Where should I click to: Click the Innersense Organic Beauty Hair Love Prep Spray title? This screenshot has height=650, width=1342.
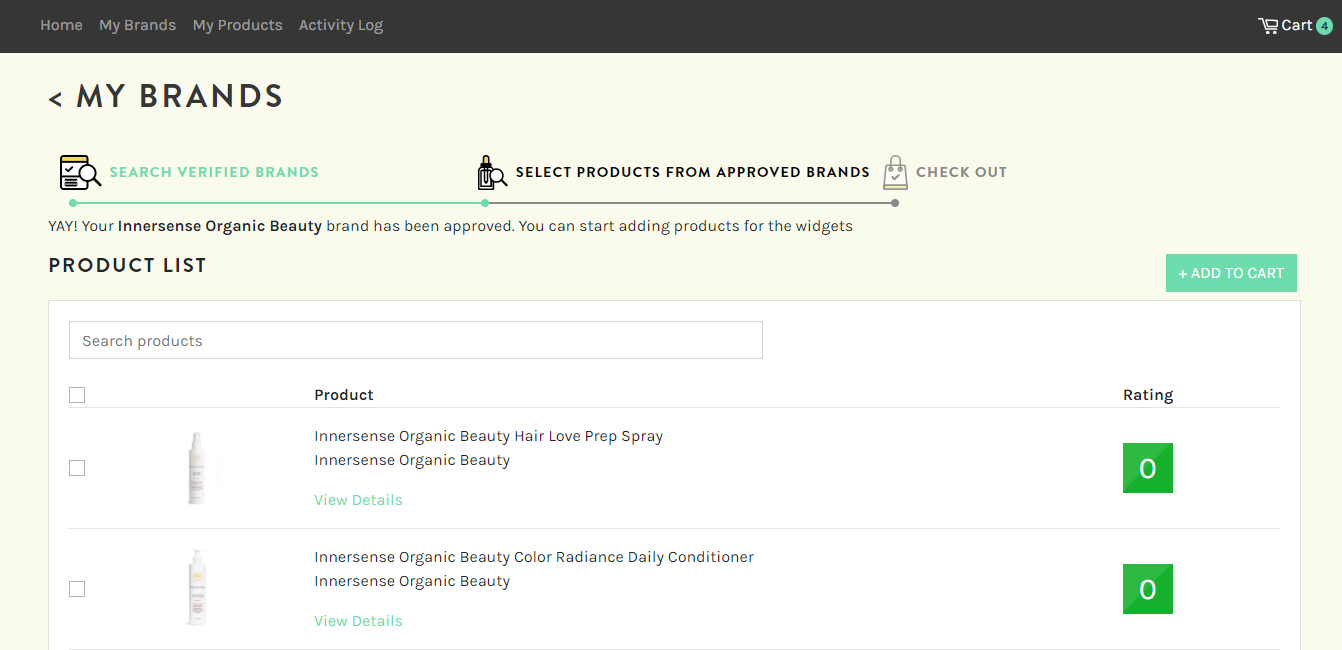point(488,436)
